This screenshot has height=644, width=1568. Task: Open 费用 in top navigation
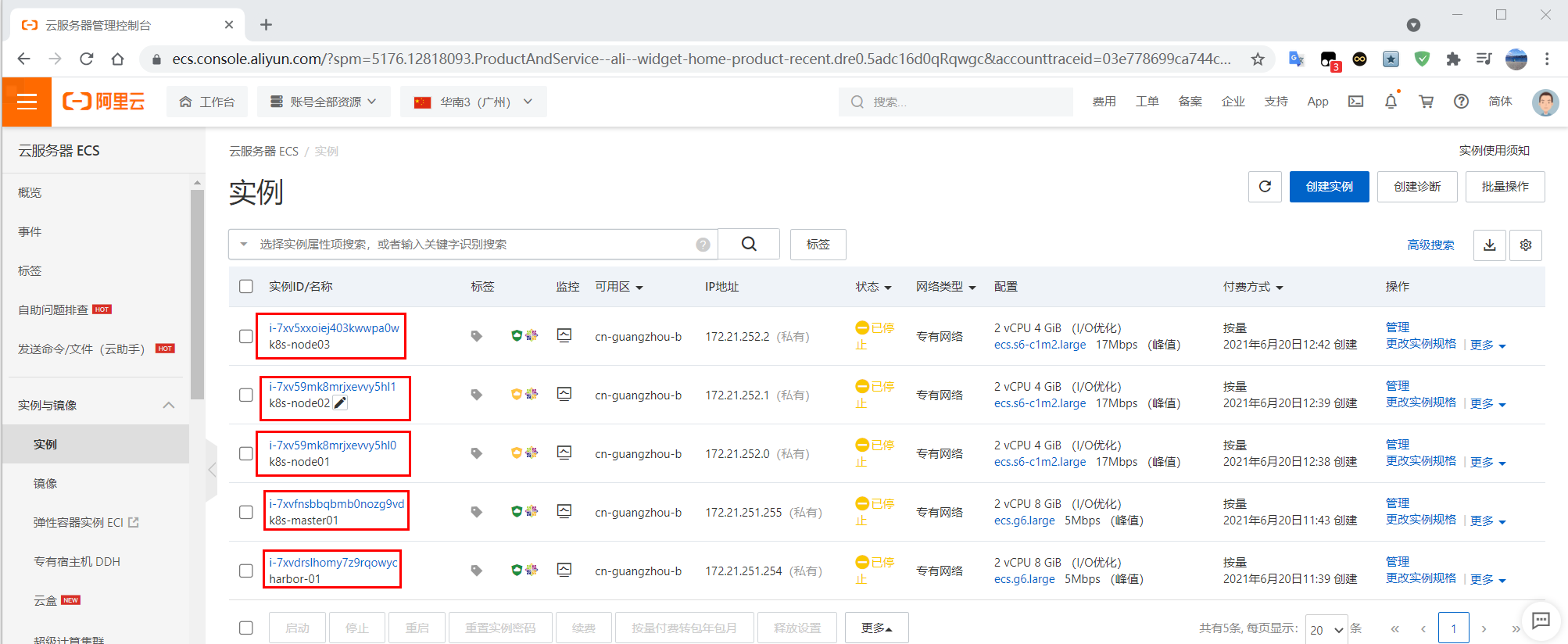(x=1104, y=102)
